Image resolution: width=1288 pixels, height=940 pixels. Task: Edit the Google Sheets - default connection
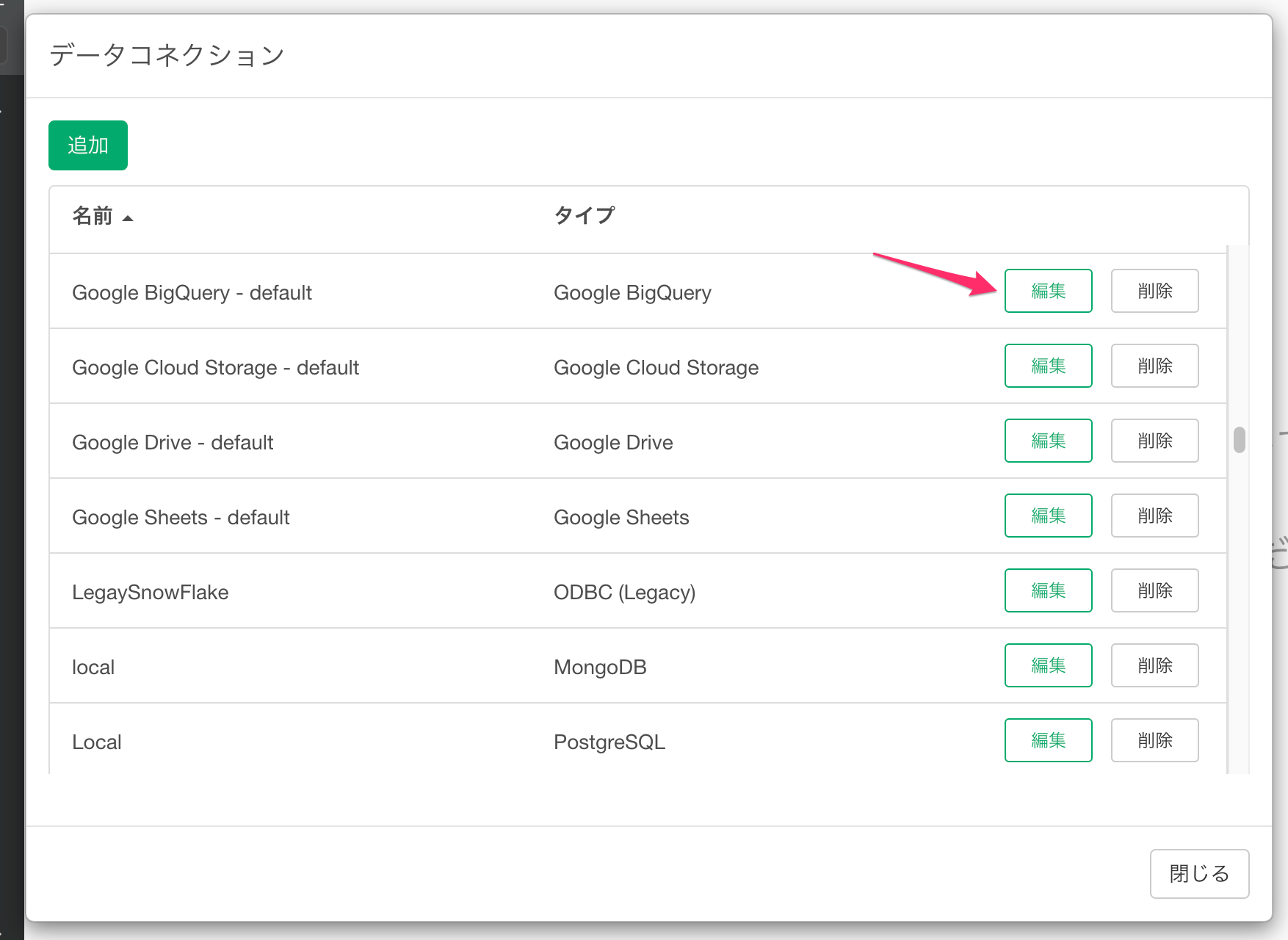[x=1048, y=516]
